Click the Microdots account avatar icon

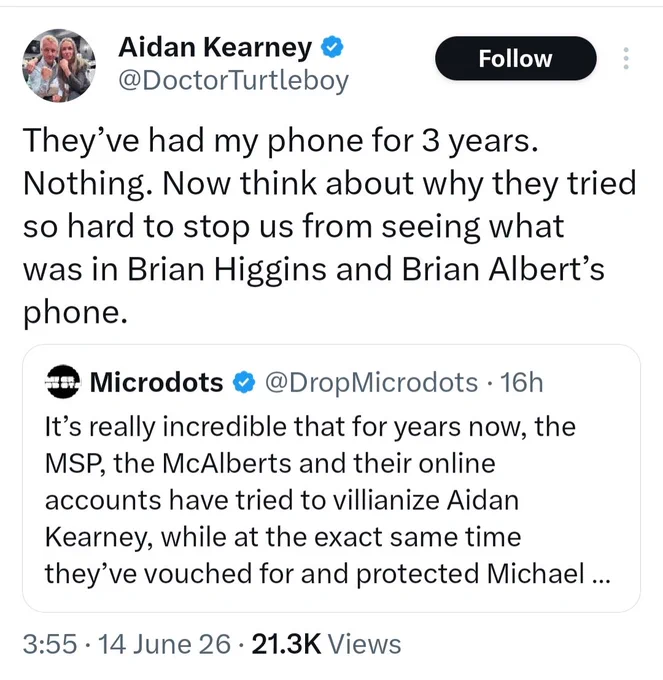(x=63, y=382)
